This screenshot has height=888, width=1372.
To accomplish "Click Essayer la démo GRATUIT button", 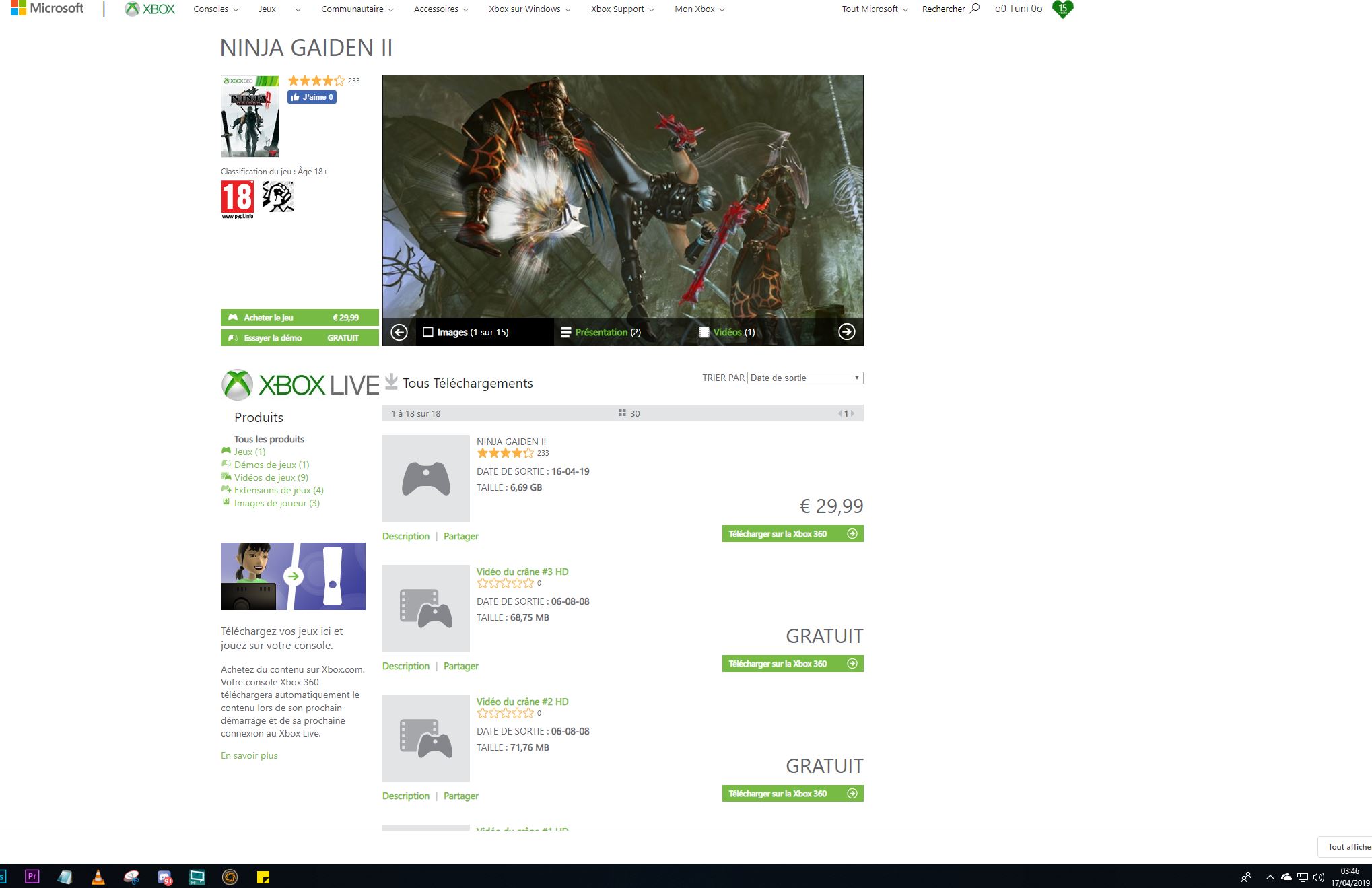I will pyautogui.click(x=300, y=337).
